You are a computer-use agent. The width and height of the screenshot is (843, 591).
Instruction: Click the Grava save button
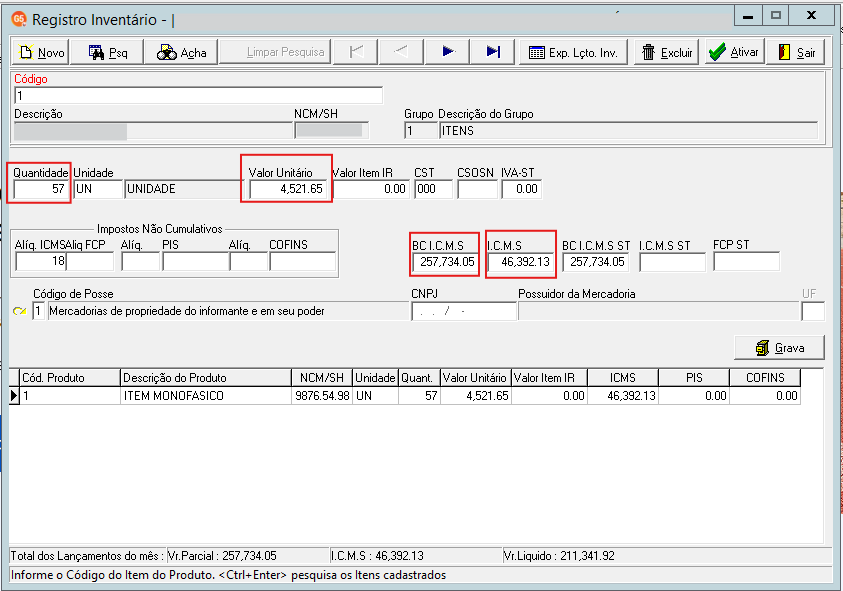779,348
